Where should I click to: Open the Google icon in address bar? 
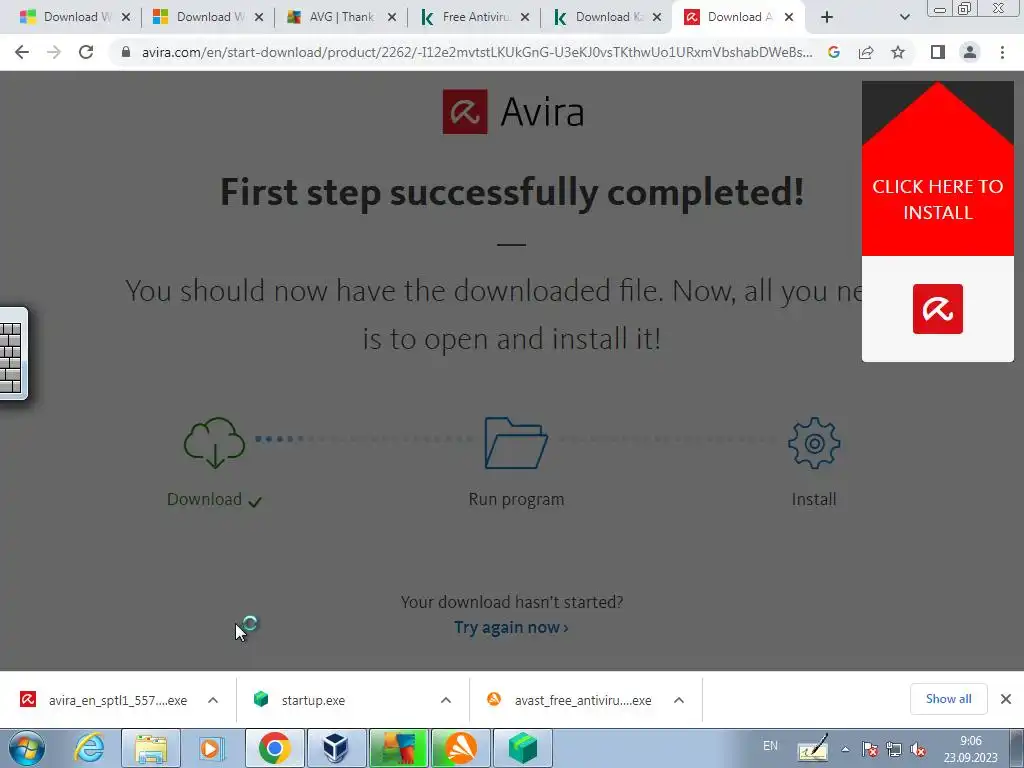833,52
